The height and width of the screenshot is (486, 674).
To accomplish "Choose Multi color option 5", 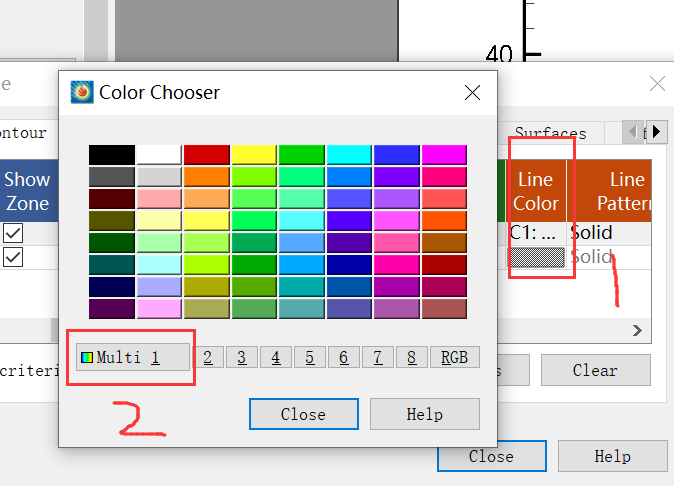I will pos(309,357).
